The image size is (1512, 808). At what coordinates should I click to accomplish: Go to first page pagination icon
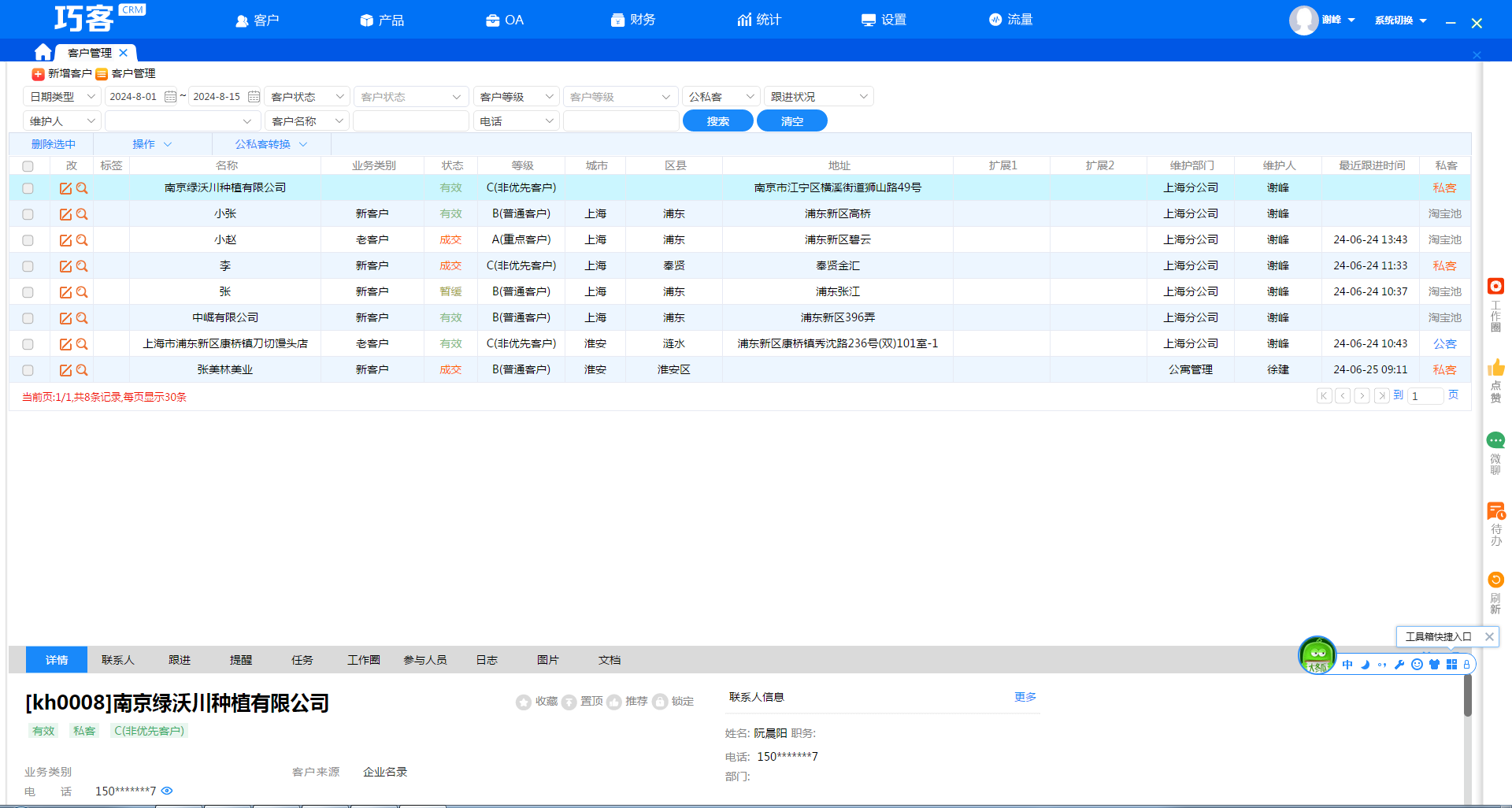pos(1325,395)
